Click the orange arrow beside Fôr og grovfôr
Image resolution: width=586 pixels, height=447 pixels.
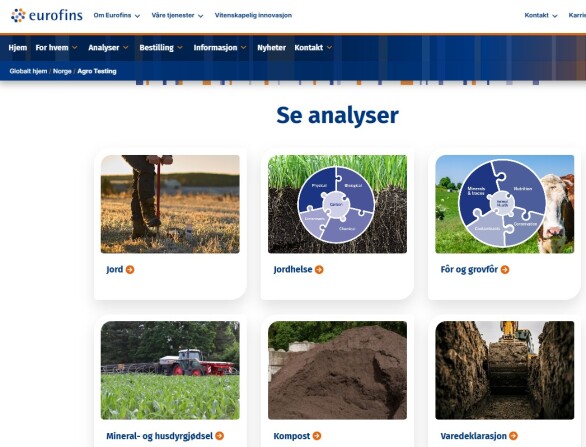coord(505,269)
